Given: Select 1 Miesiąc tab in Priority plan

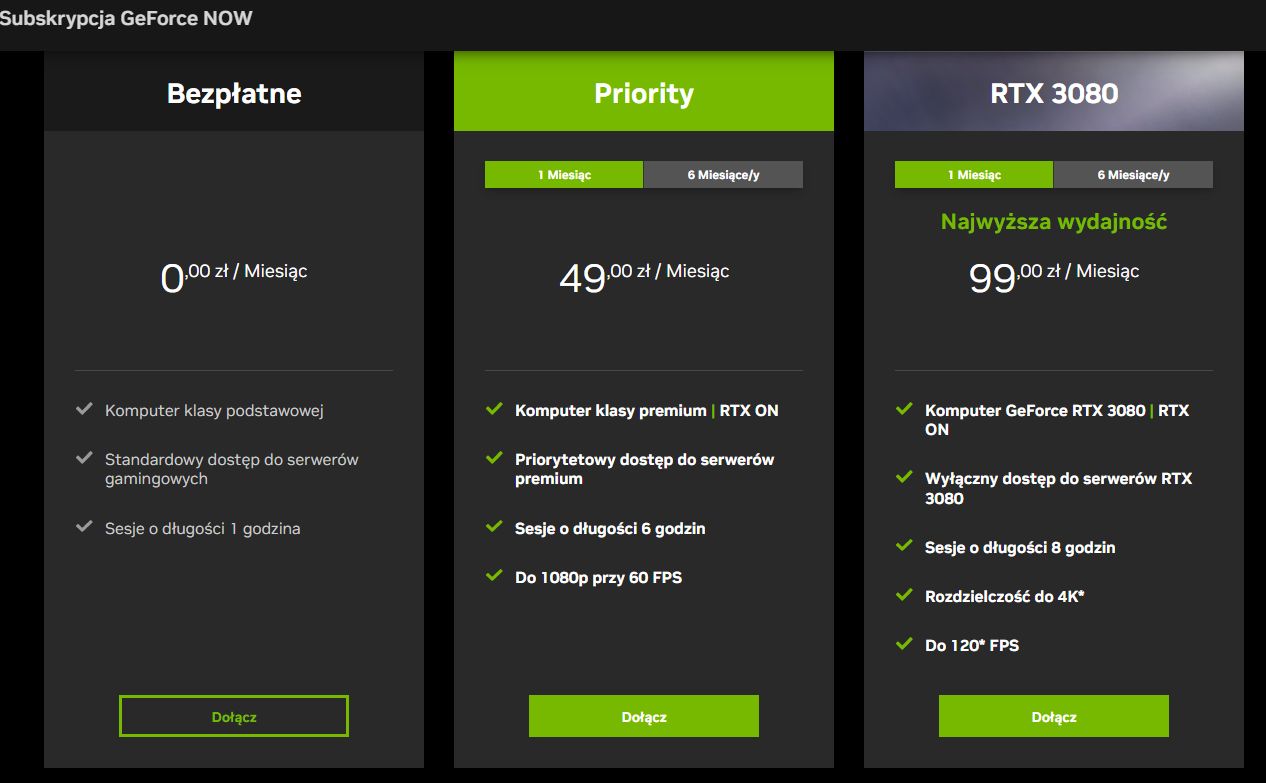Looking at the screenshot, I should coord(564,174).
